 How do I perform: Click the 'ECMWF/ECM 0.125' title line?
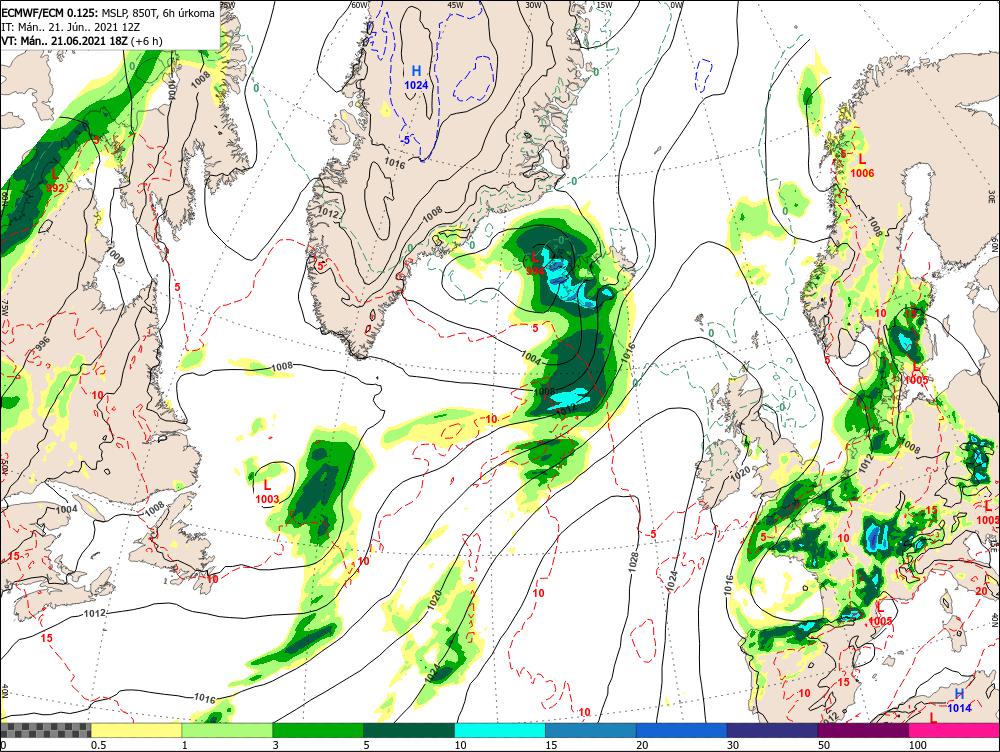click(108, 13)
